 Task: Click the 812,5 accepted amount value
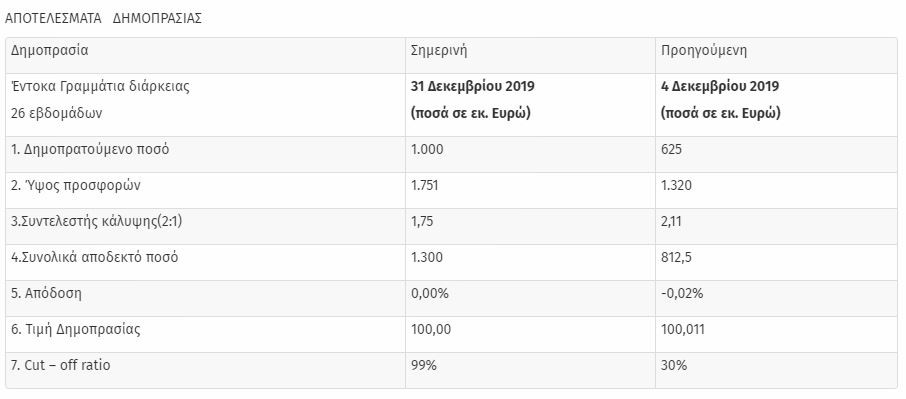point(676,258)
